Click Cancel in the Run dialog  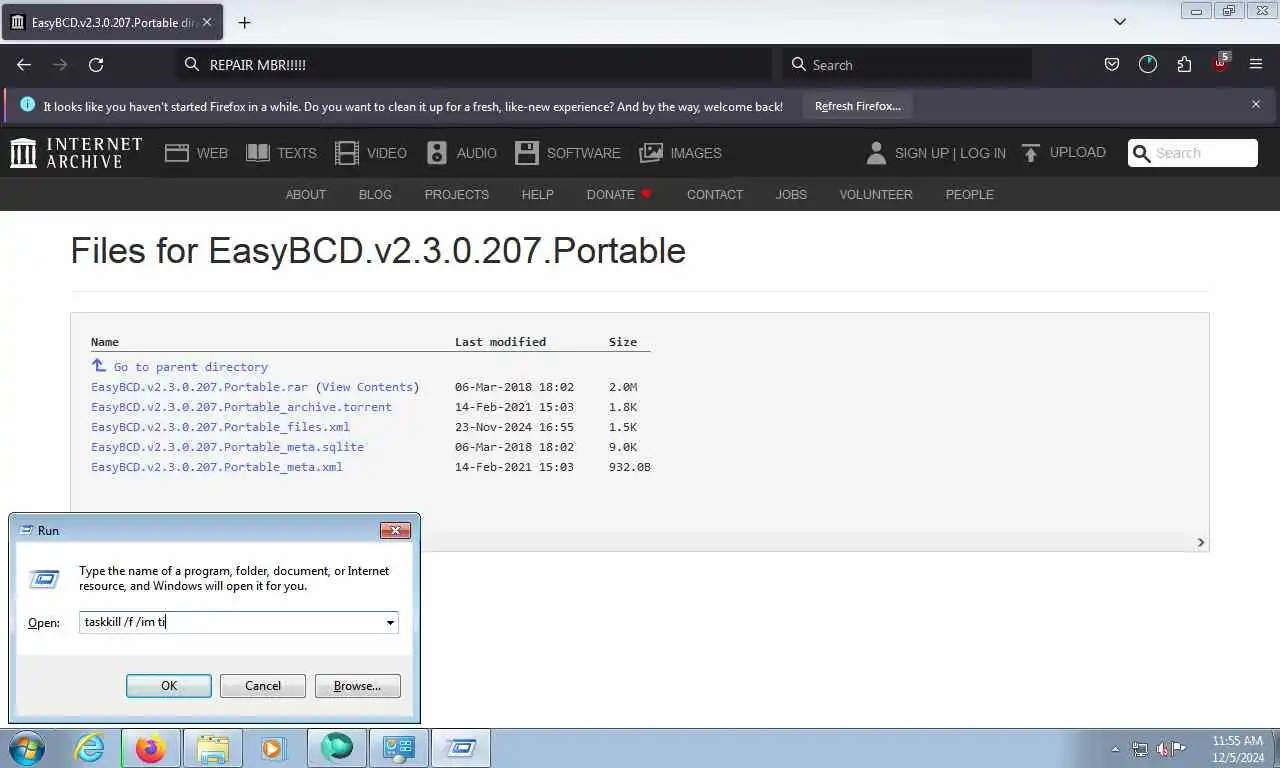pos(263,686)
